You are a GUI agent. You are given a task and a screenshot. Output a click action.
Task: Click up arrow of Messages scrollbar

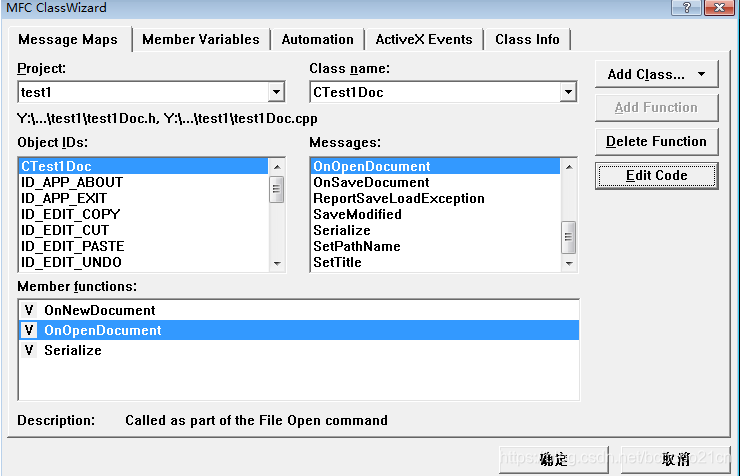tap(569, 166)
